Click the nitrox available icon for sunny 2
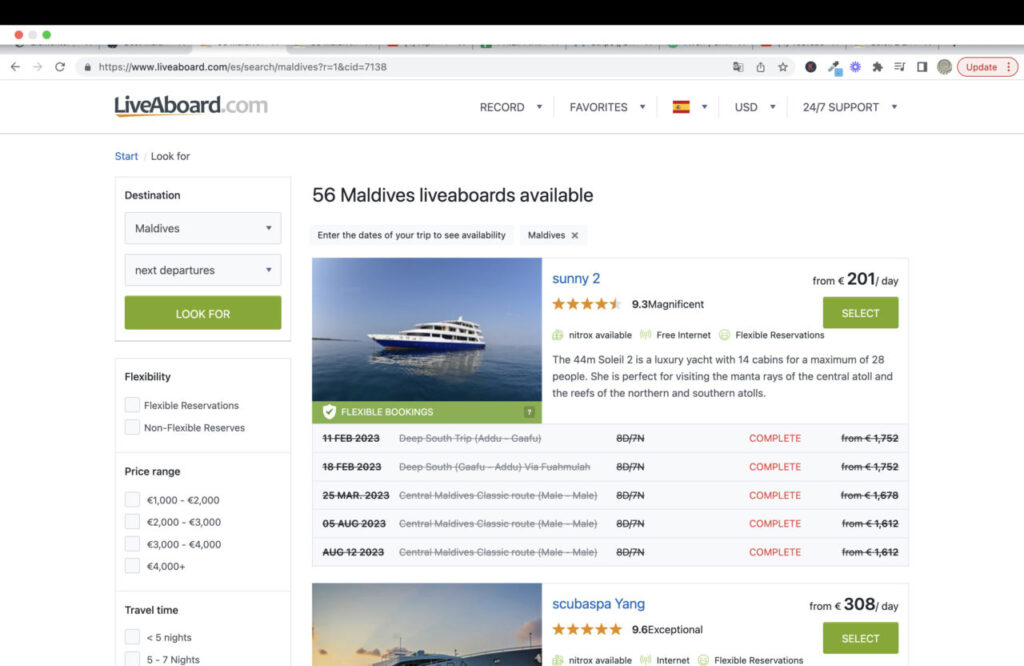This screenshot has width=1024, height=666. click(x=558, y=335)
